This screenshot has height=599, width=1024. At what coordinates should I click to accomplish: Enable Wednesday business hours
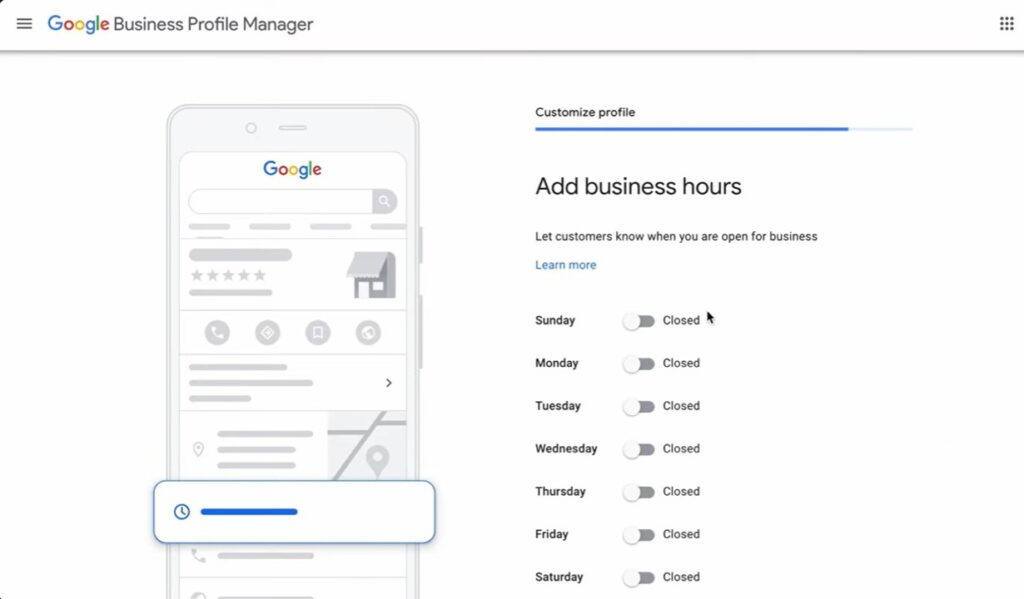pos(640,449)
